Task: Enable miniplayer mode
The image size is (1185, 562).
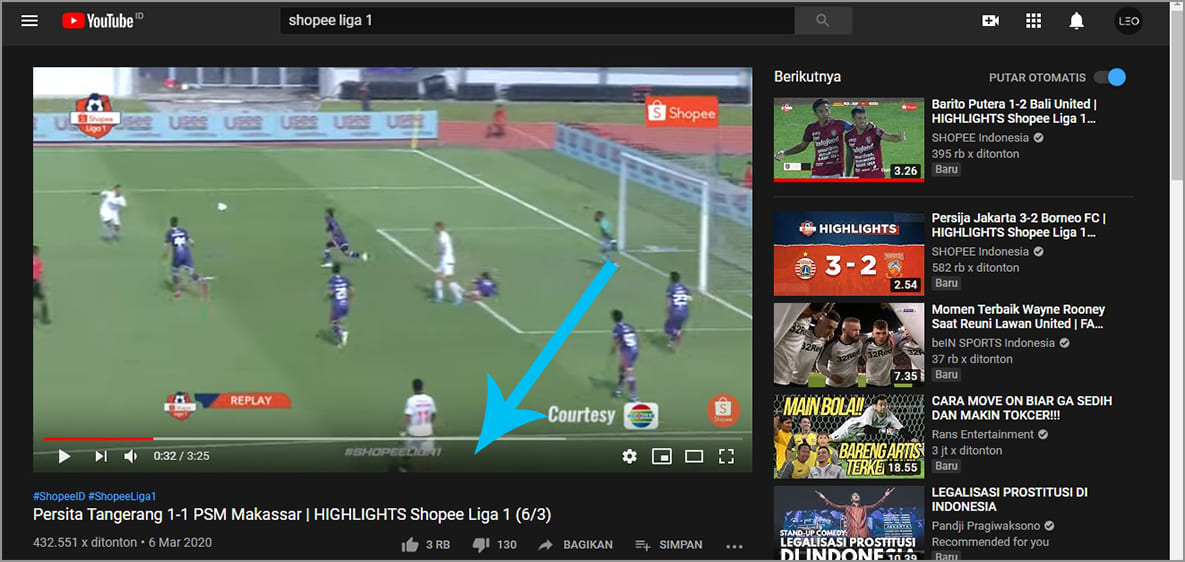Action: (x=661, y=456)
